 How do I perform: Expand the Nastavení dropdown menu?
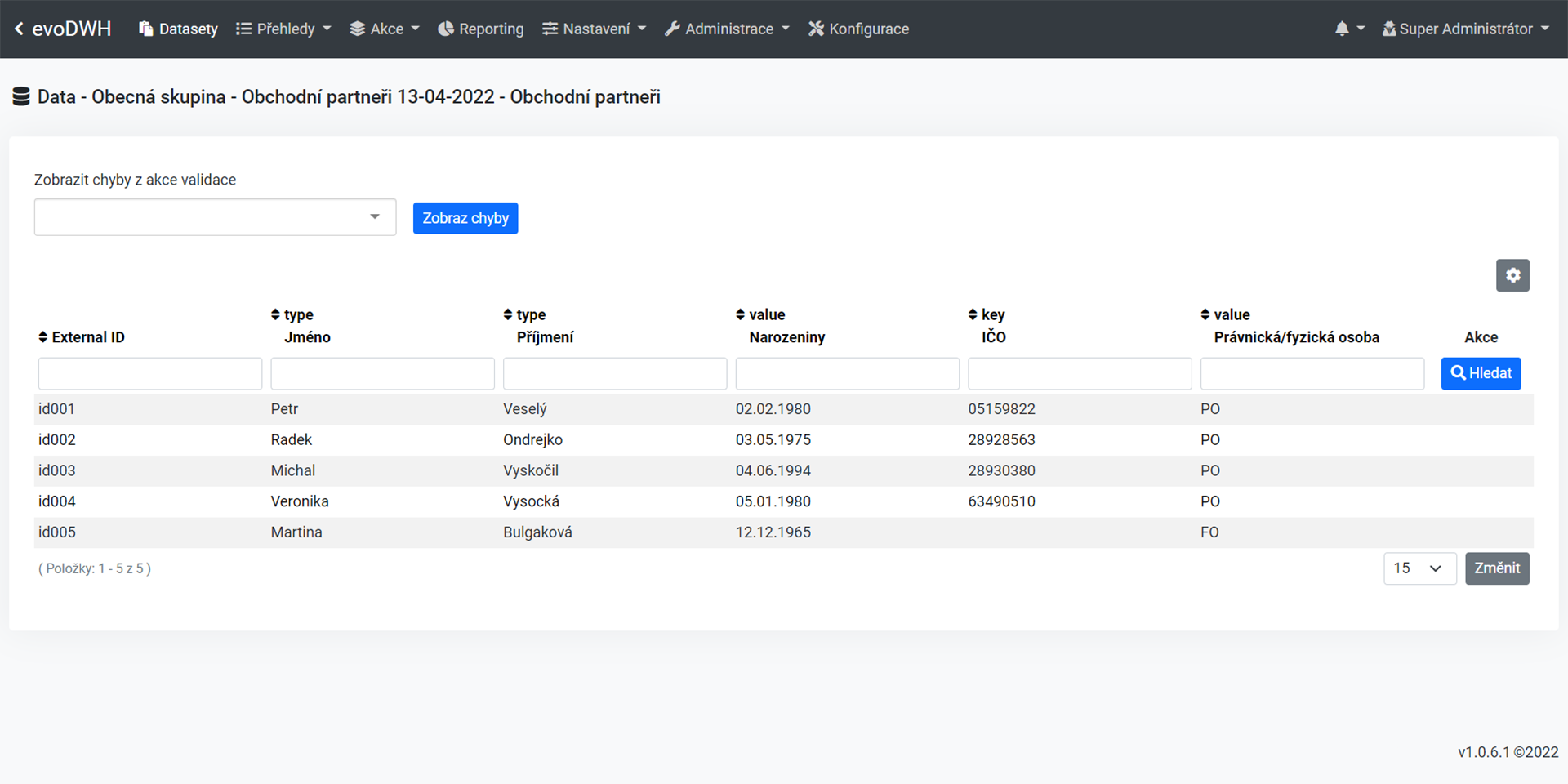tap(594, 29)
